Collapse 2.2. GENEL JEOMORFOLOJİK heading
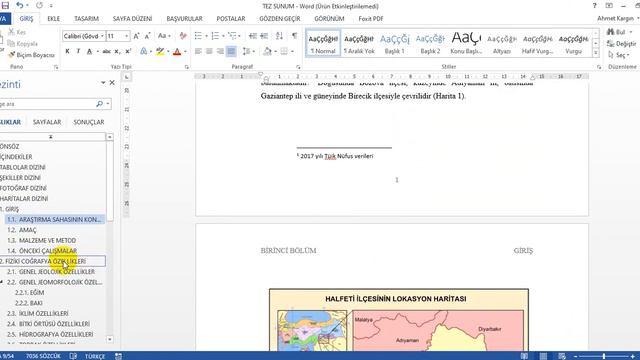This screenshot has width=640, height=360. [2, 282]
